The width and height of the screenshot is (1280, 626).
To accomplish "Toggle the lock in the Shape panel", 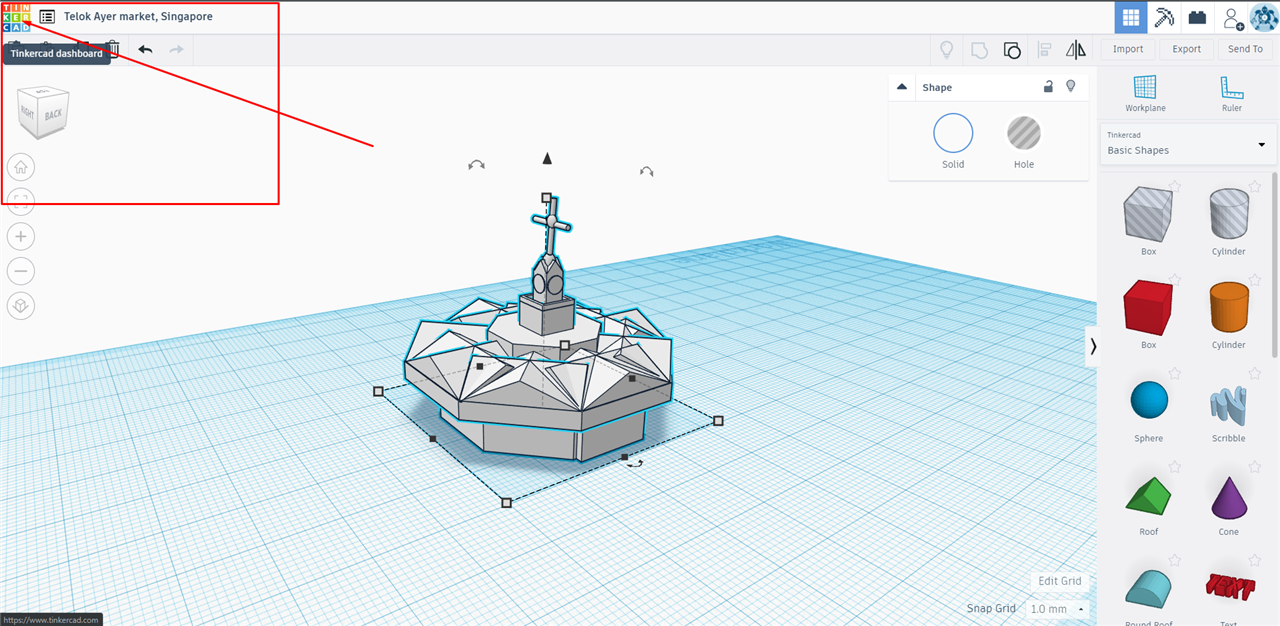I will click(x=1048, y=87).
